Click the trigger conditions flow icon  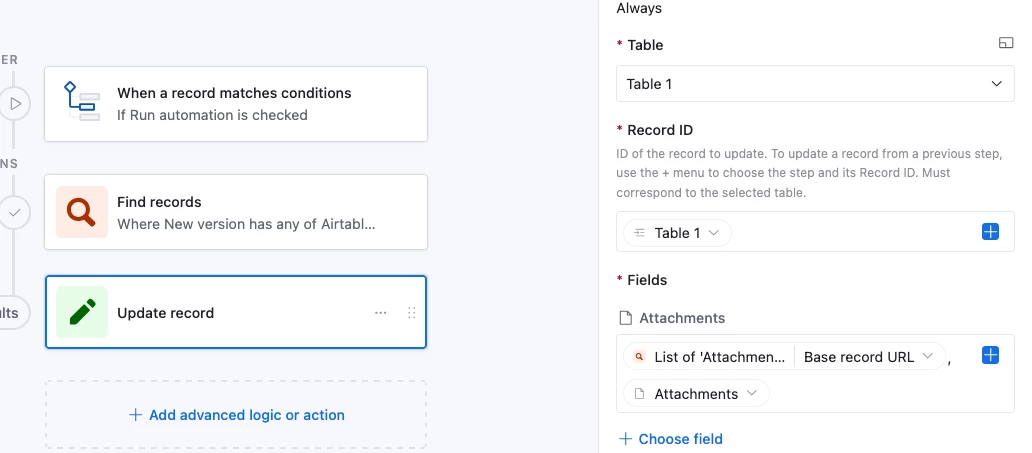[x=81, y=103]
